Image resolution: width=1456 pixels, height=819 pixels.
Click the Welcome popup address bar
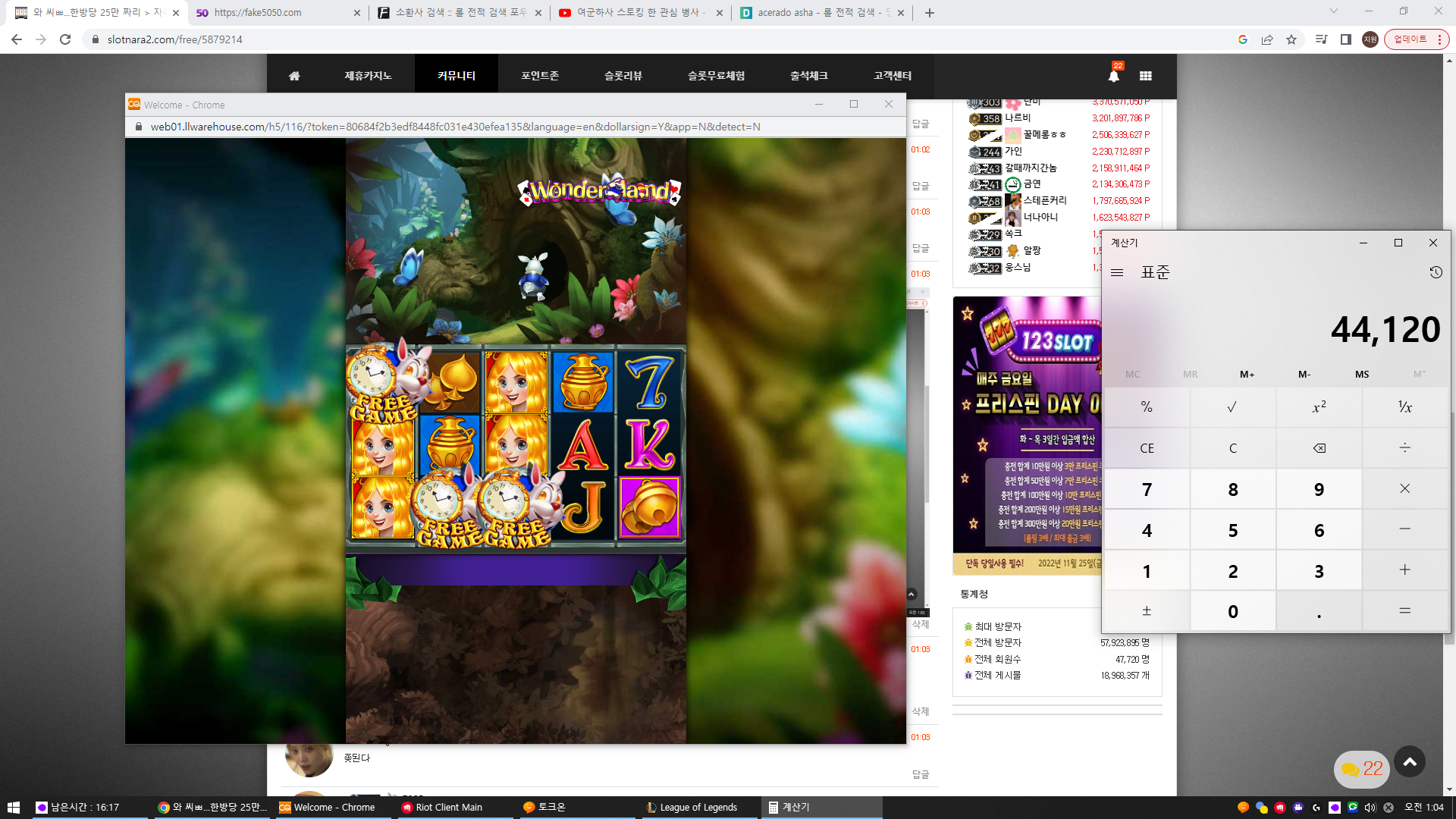pyautogui.click(x=455, y=127)
